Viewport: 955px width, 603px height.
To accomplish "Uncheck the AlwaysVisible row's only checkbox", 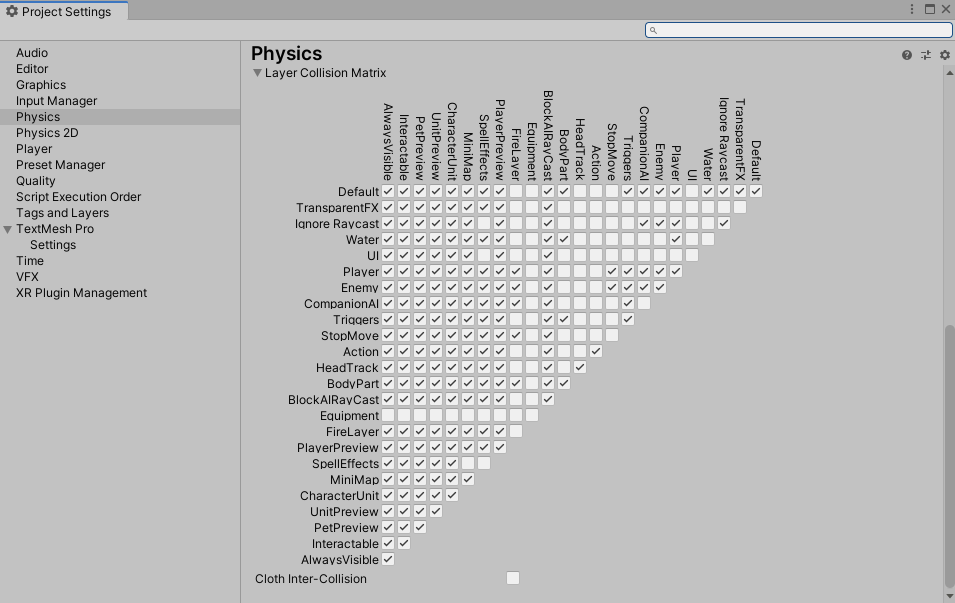I will click(388, 559).
